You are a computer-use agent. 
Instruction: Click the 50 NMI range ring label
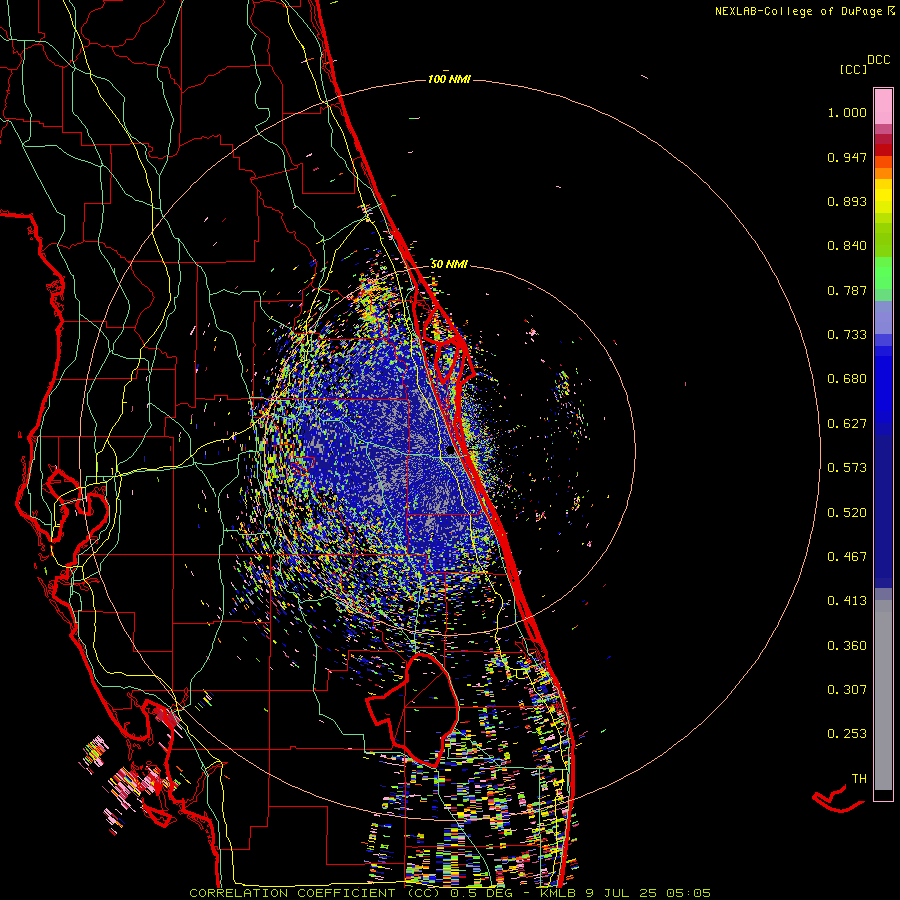coord(449,264)
